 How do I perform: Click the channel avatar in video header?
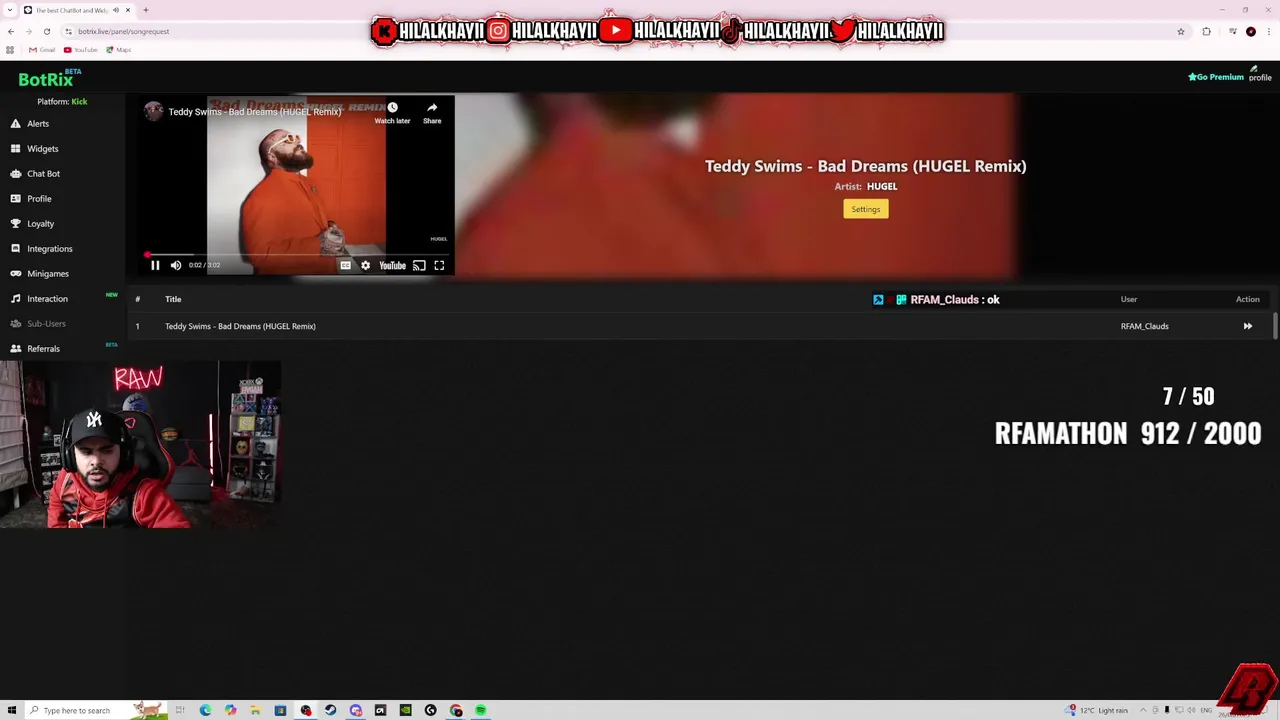153,111
